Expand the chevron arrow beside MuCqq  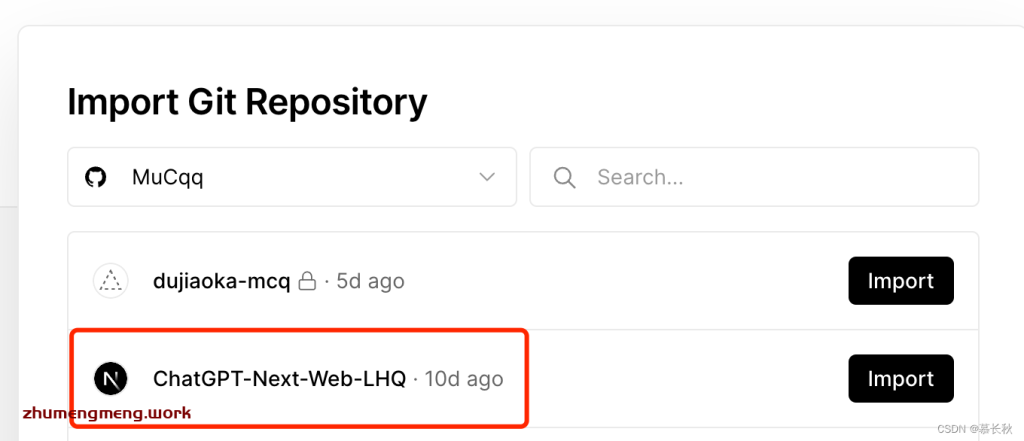click(x=487, y=177)
